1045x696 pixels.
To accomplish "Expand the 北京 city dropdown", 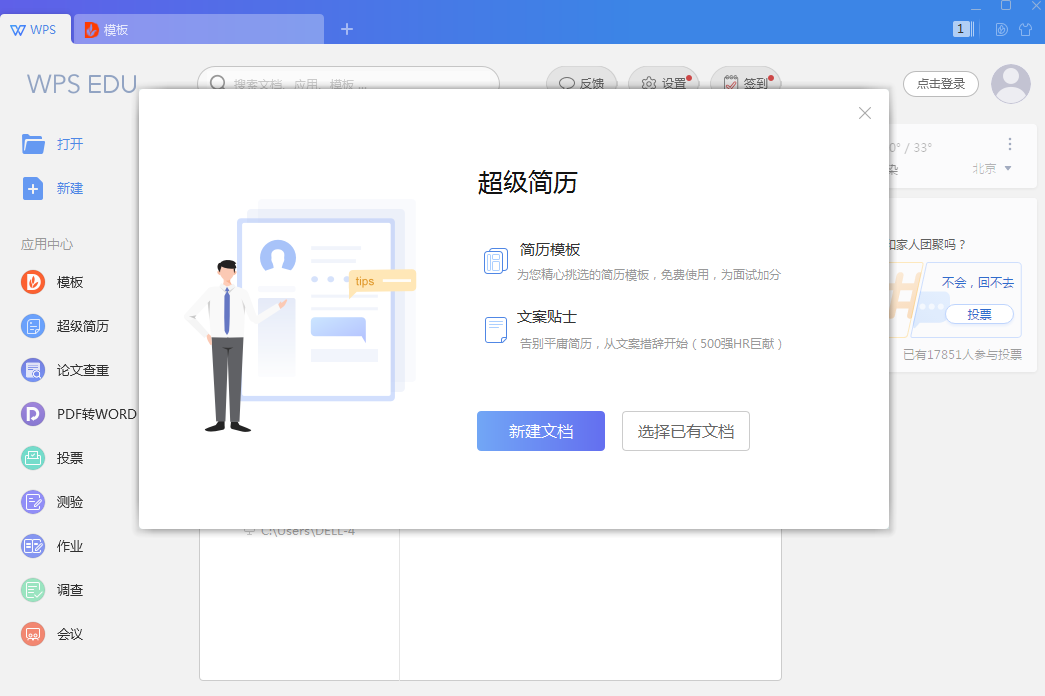I will click(x=992, y=169).
